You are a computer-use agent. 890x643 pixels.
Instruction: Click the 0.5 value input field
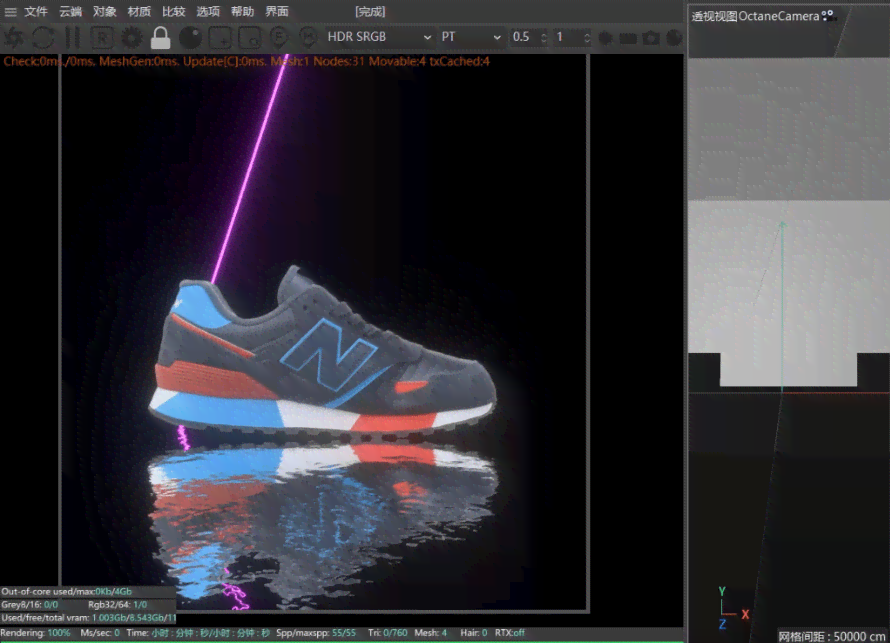(x=523, y=37)
